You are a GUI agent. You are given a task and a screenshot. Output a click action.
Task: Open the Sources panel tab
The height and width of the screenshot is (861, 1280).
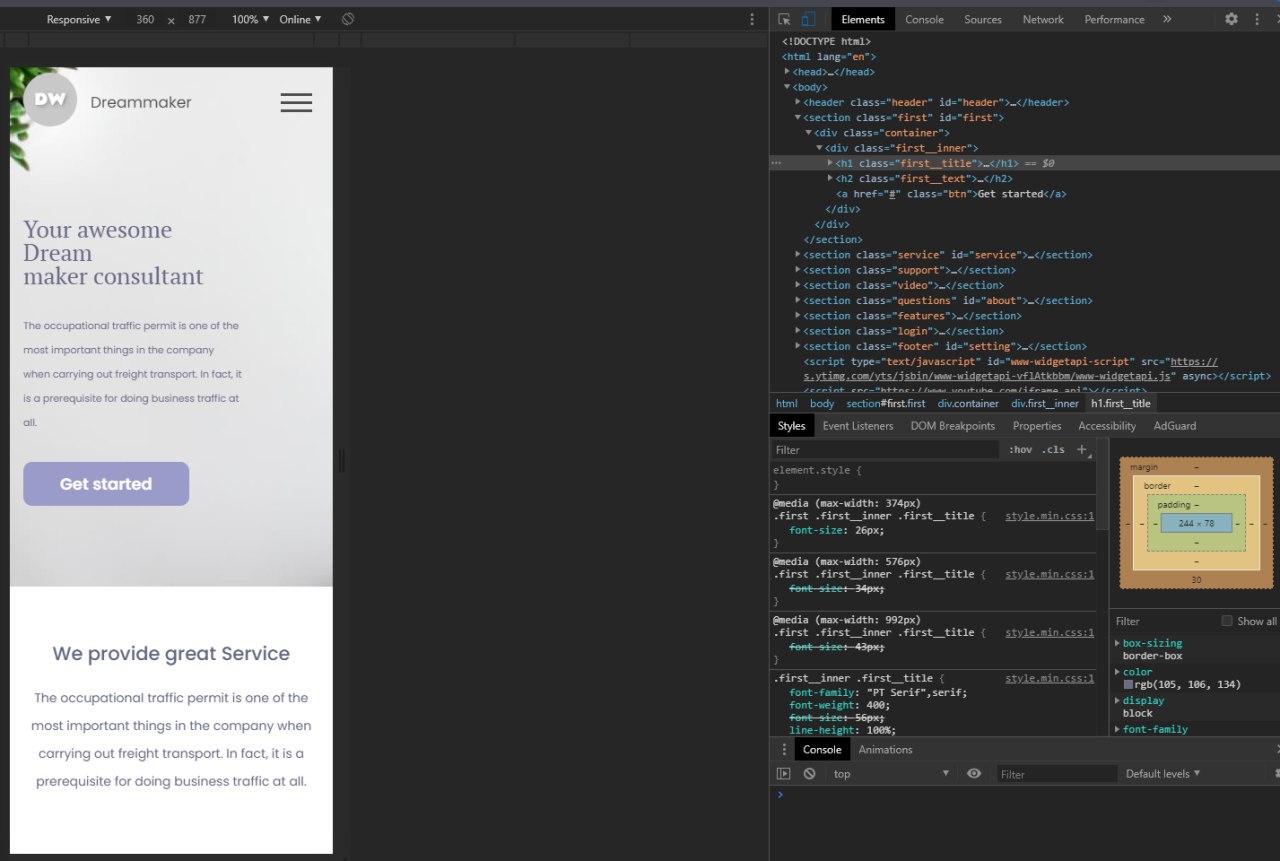pos(983,19)
